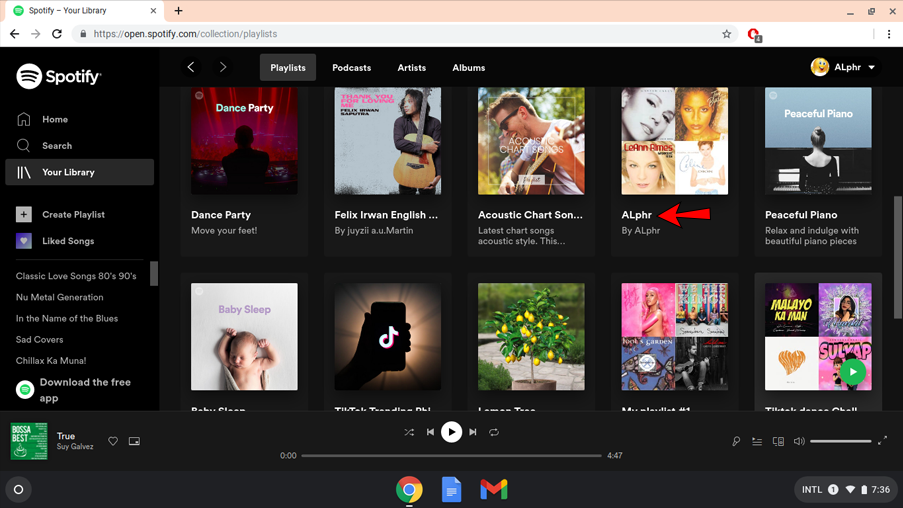The image size is (903, 508).
Task: Open Felix Irwan English playlist cover
Action: tap(388, 141)
